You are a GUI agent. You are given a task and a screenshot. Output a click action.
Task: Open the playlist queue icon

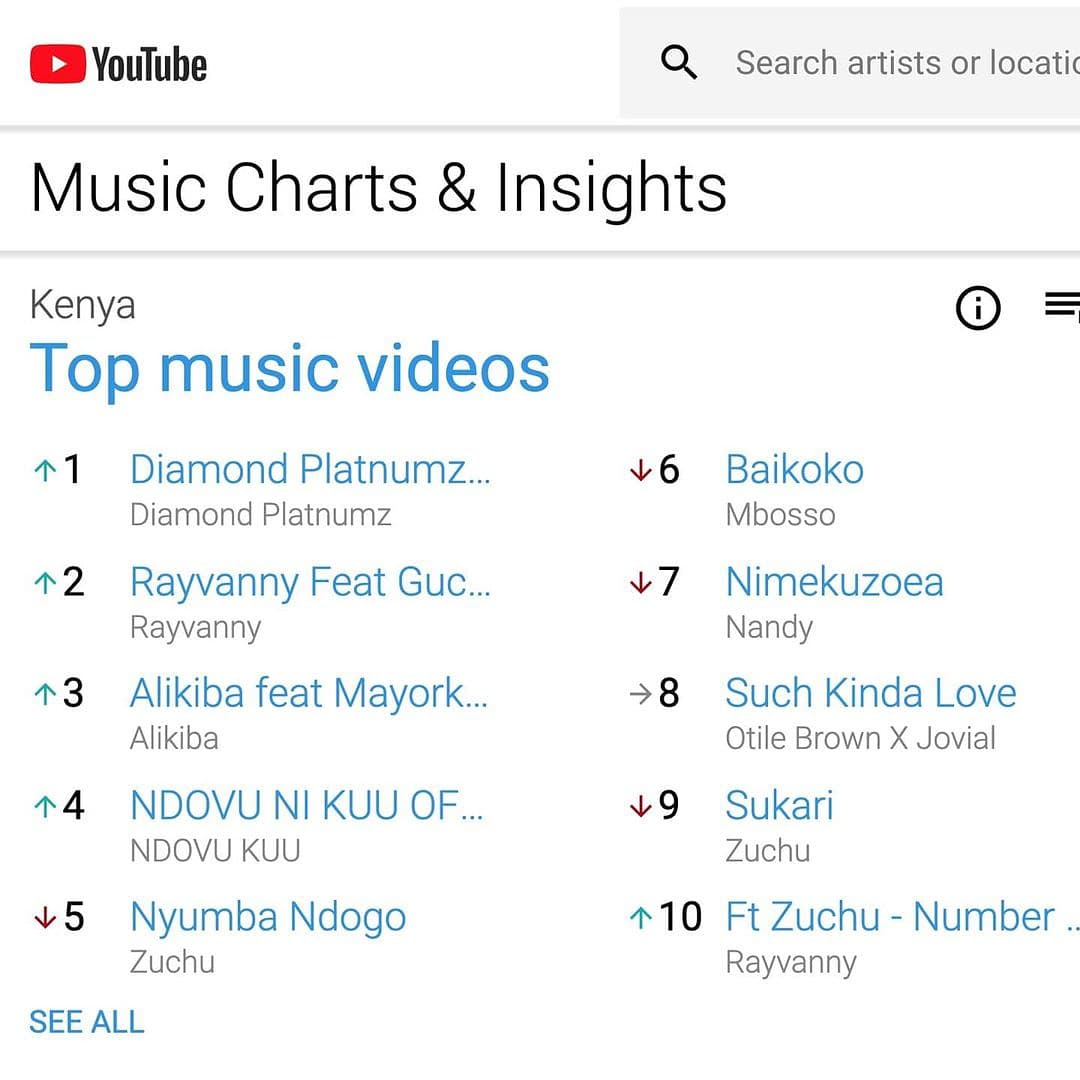(1062, 304)
